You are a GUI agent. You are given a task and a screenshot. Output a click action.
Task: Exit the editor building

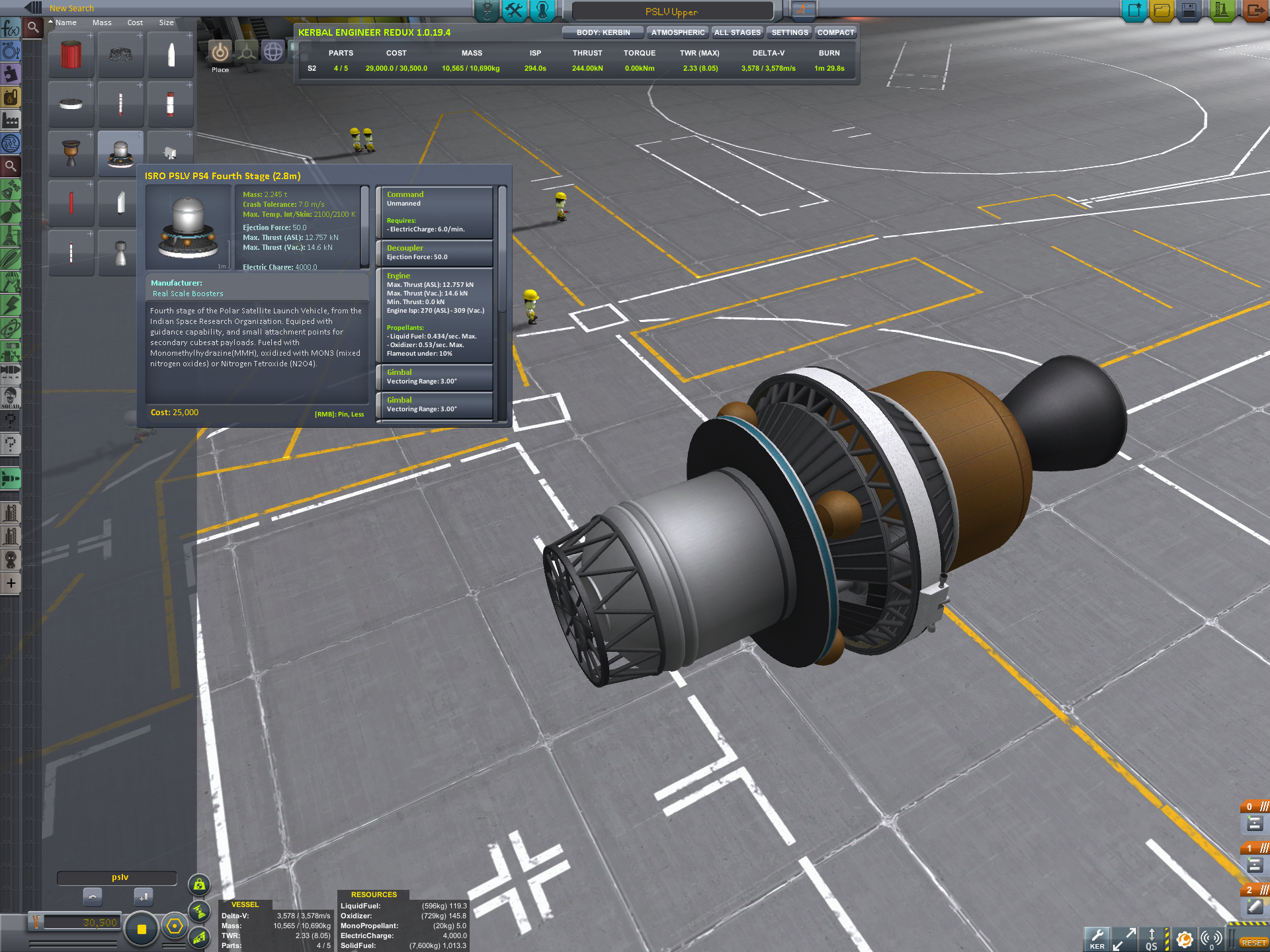pyautogui.click(x=1254, y=11)
